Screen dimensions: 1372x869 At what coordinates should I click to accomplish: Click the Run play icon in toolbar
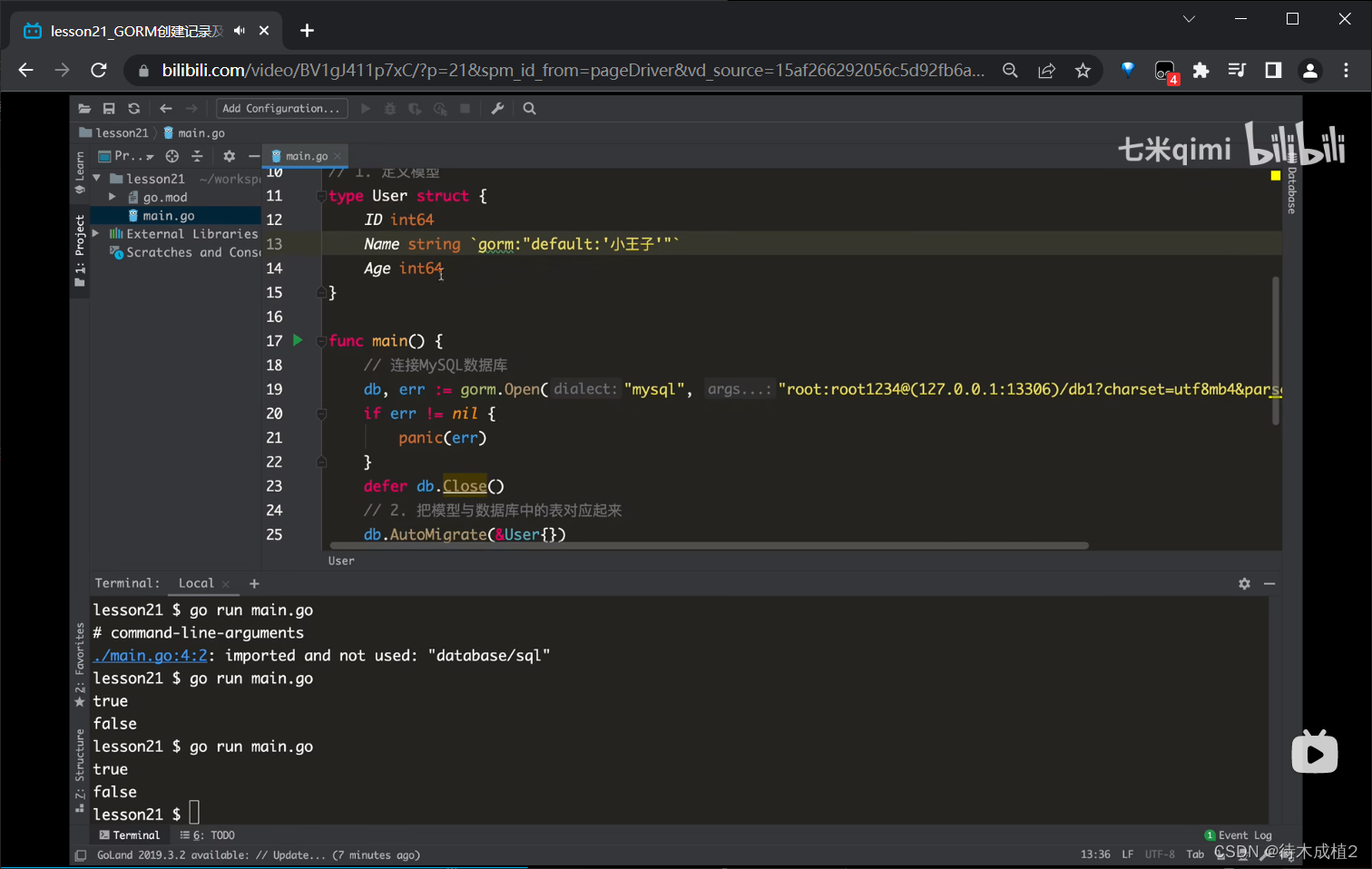click(366, 109)
